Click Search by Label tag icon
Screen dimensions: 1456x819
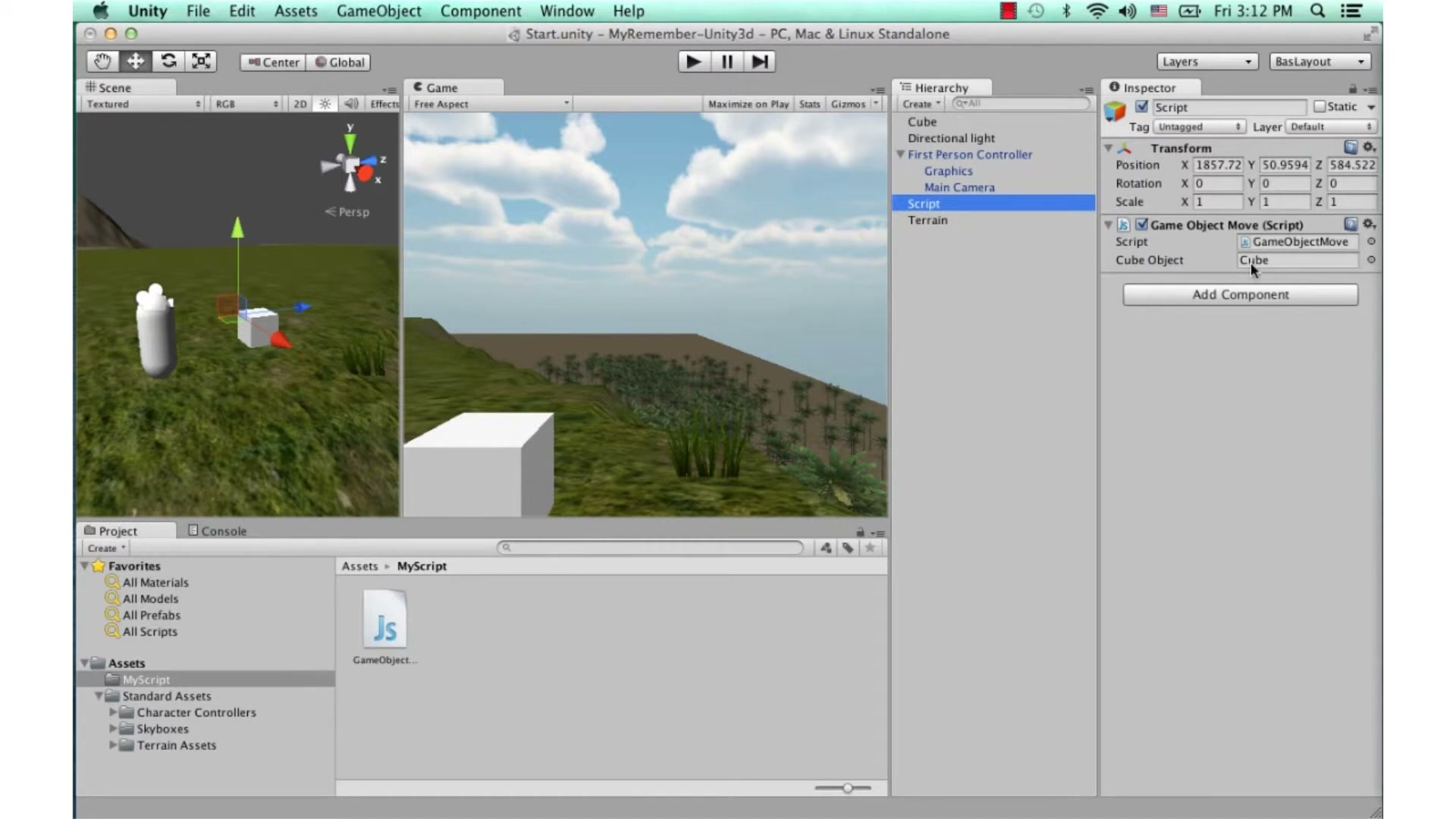(848, 548)
